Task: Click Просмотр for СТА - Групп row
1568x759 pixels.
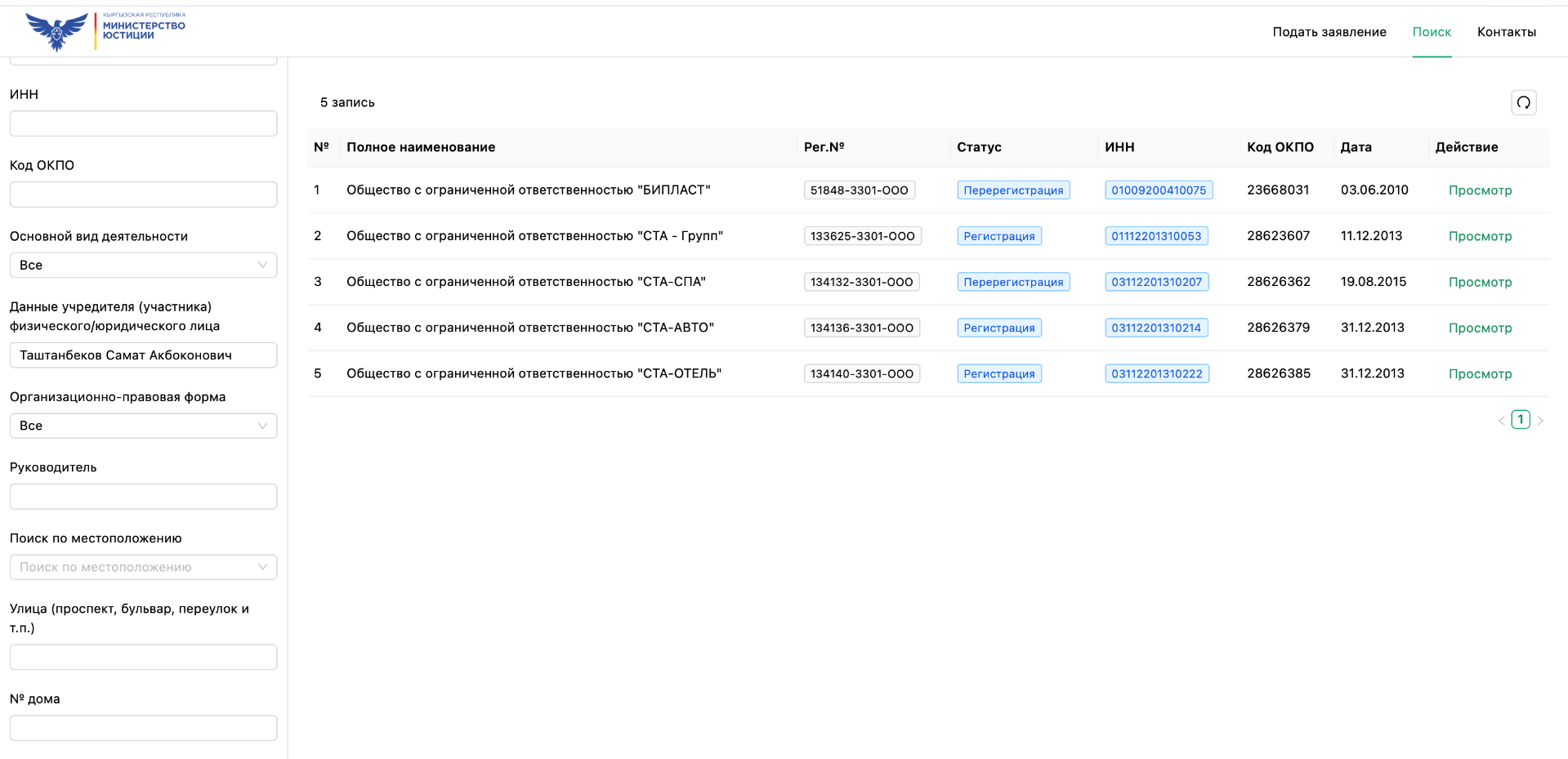Action: pos(1480,236)
